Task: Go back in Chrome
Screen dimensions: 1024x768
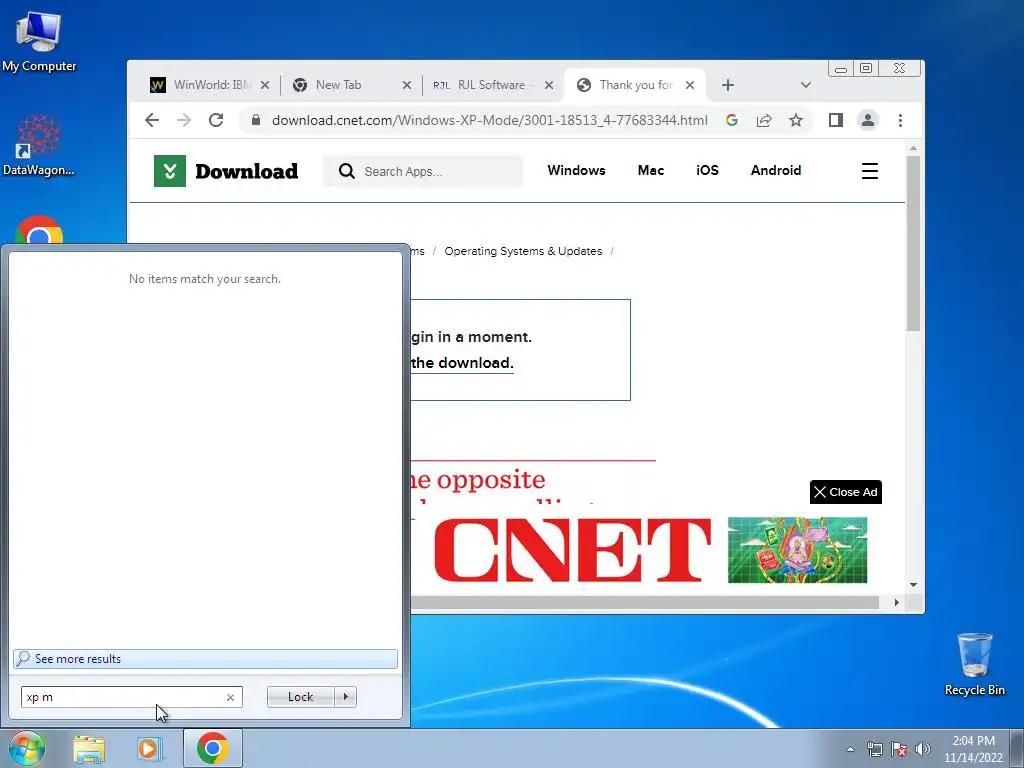Action: 152,120
